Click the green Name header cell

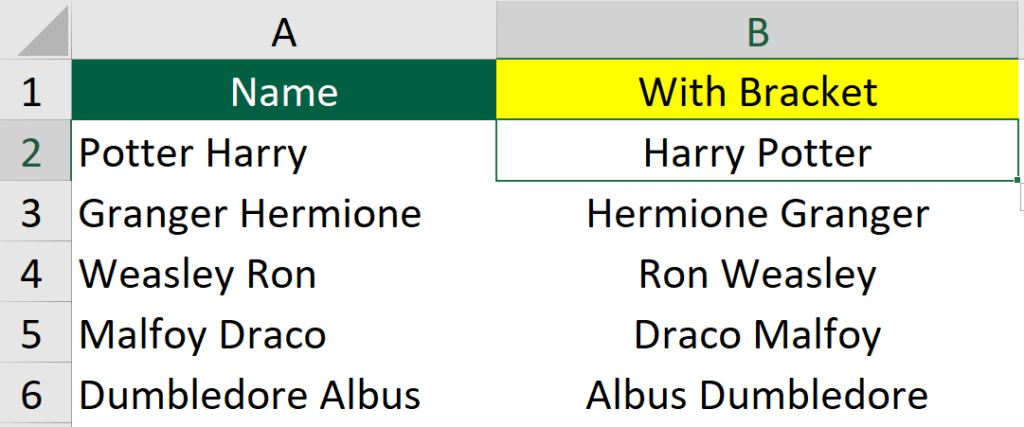283,89
